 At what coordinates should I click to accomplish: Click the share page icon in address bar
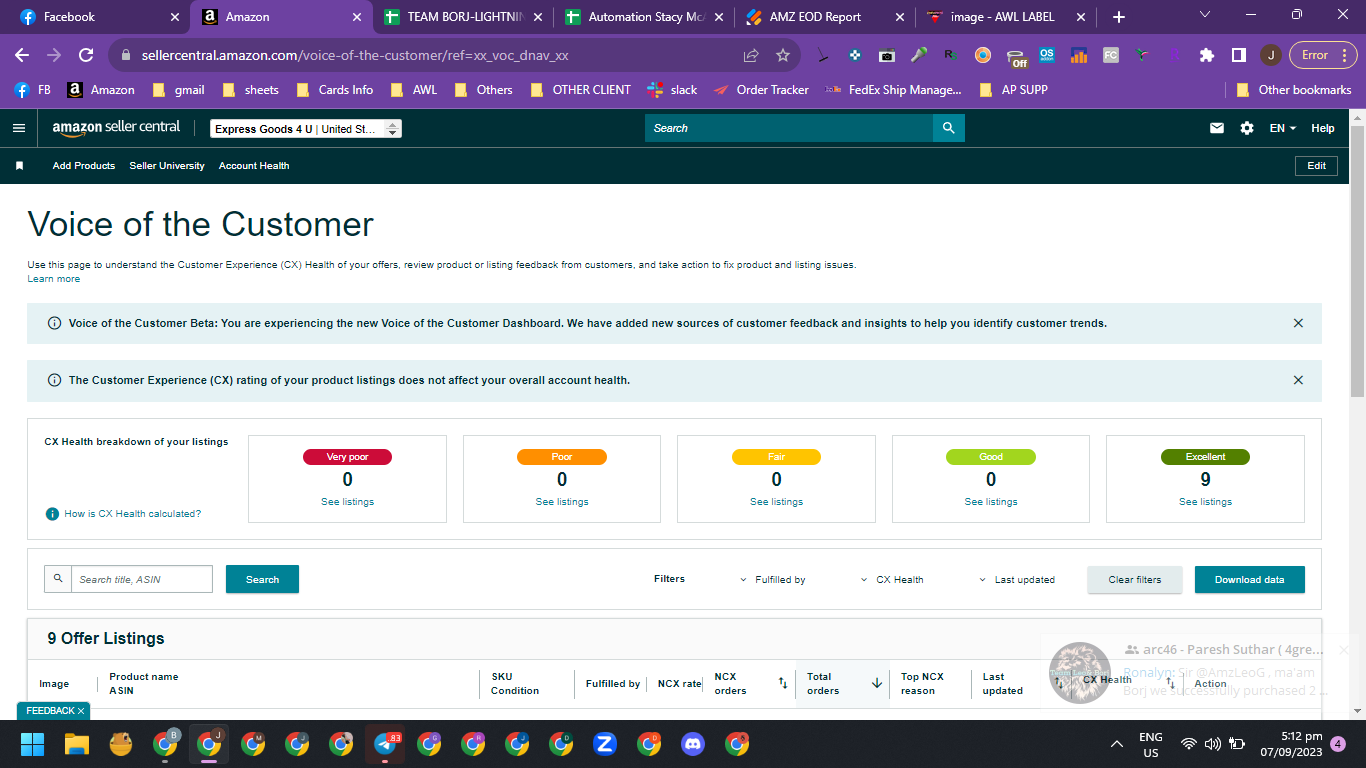751,55
